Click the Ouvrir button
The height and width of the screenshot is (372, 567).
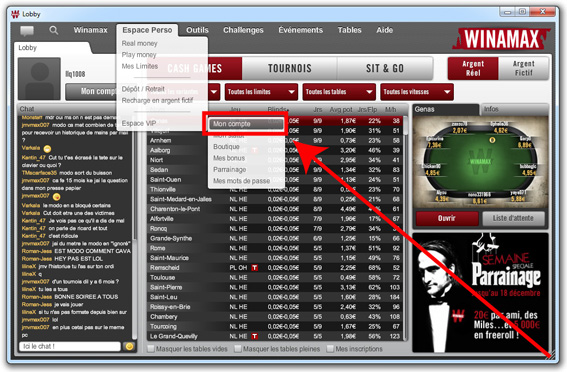(447, 218)
